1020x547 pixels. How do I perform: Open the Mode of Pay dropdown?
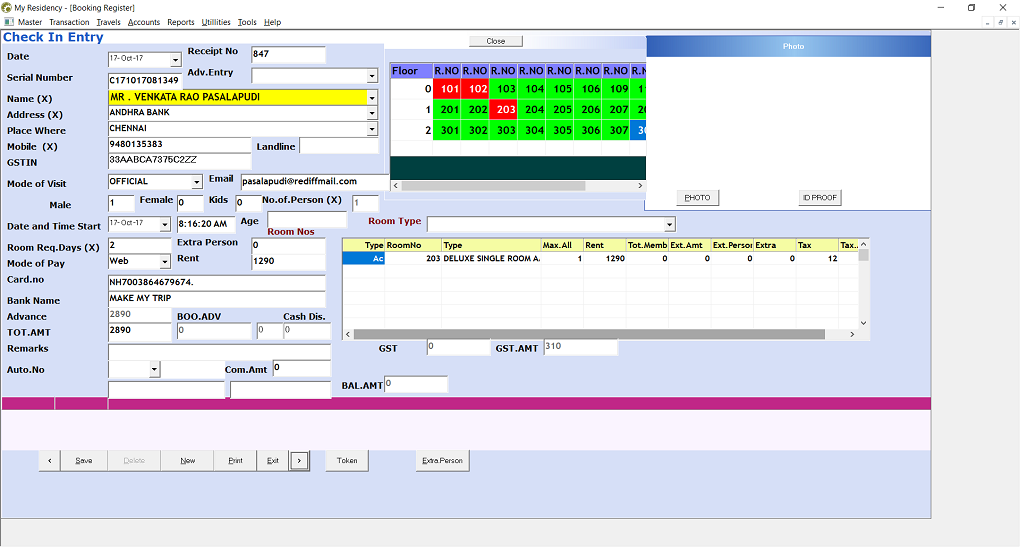(x=164, y=262)
